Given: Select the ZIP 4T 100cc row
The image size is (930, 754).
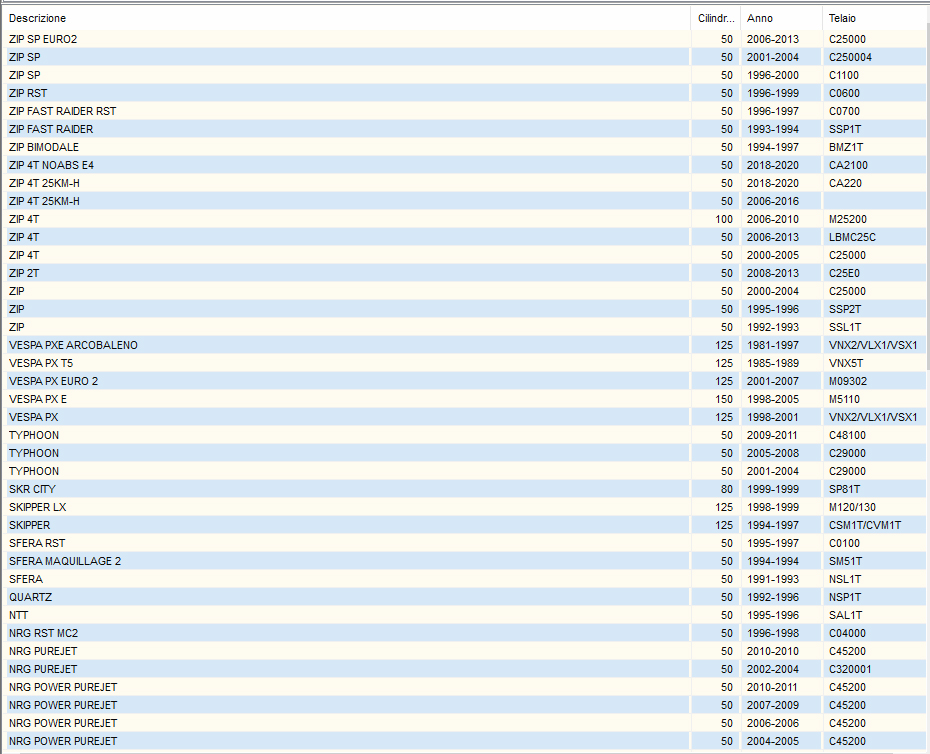Looking at the screenshot, I should pyautogui.click(x=464, y=219).
